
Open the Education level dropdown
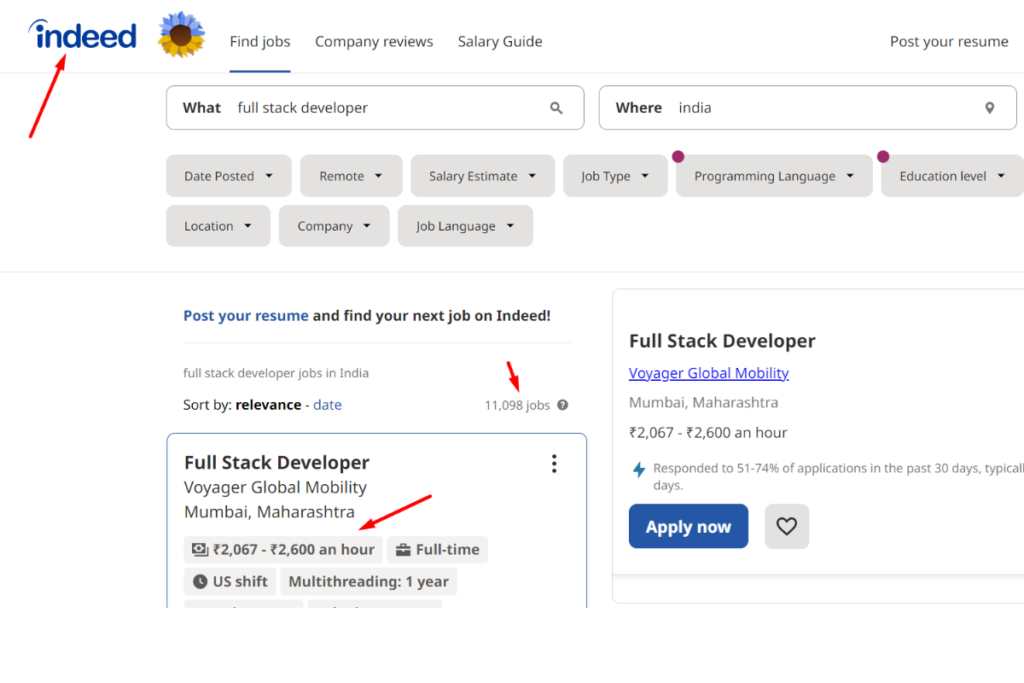pyautogui.click(x=951, y=175)
